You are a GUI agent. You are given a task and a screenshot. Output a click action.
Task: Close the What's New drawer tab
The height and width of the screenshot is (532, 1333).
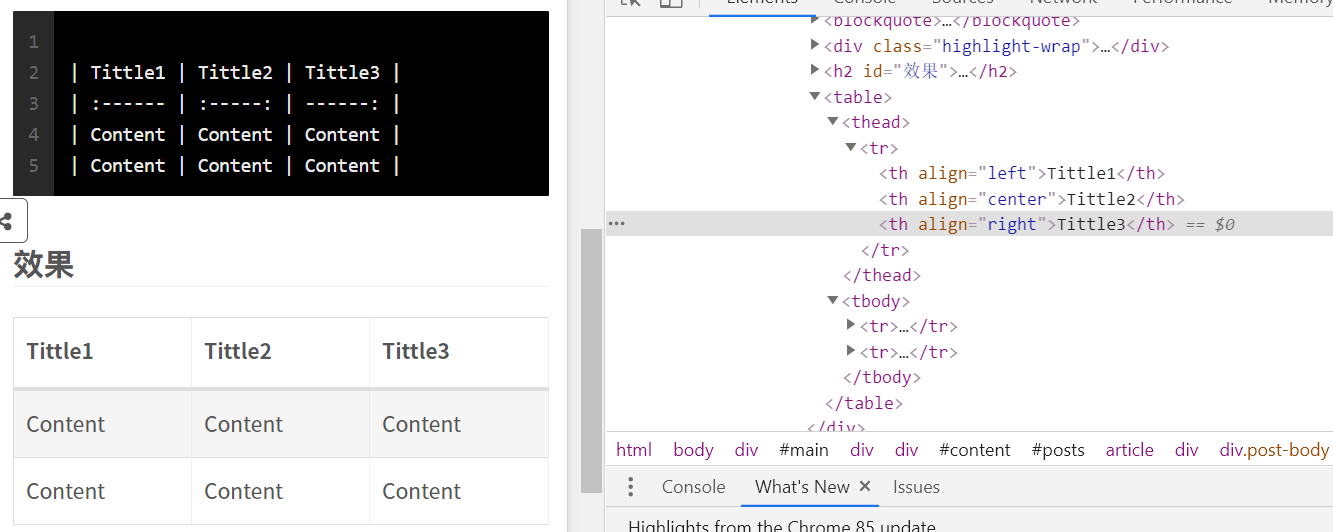[x=865, y=486]
